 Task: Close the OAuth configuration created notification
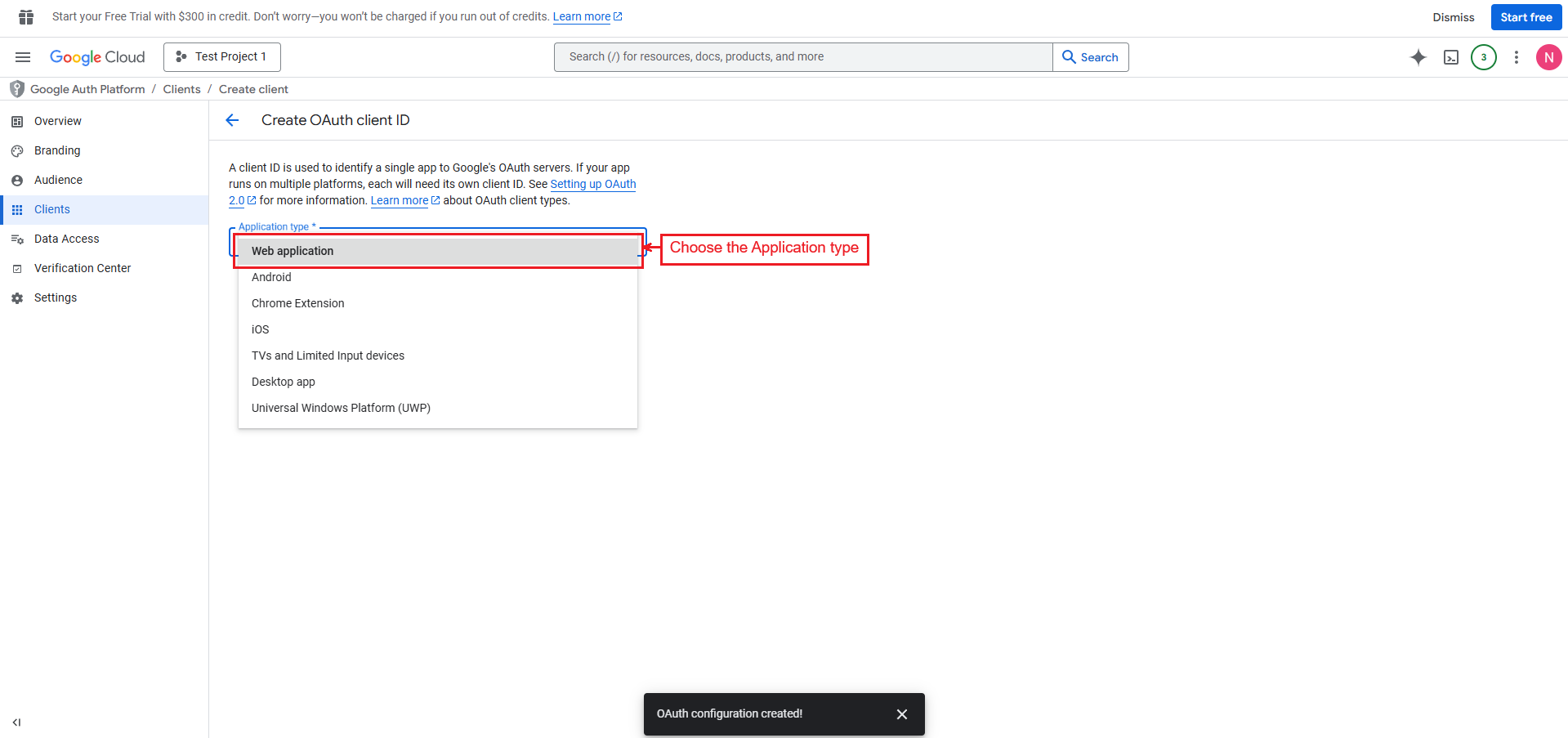click(902, 714)
